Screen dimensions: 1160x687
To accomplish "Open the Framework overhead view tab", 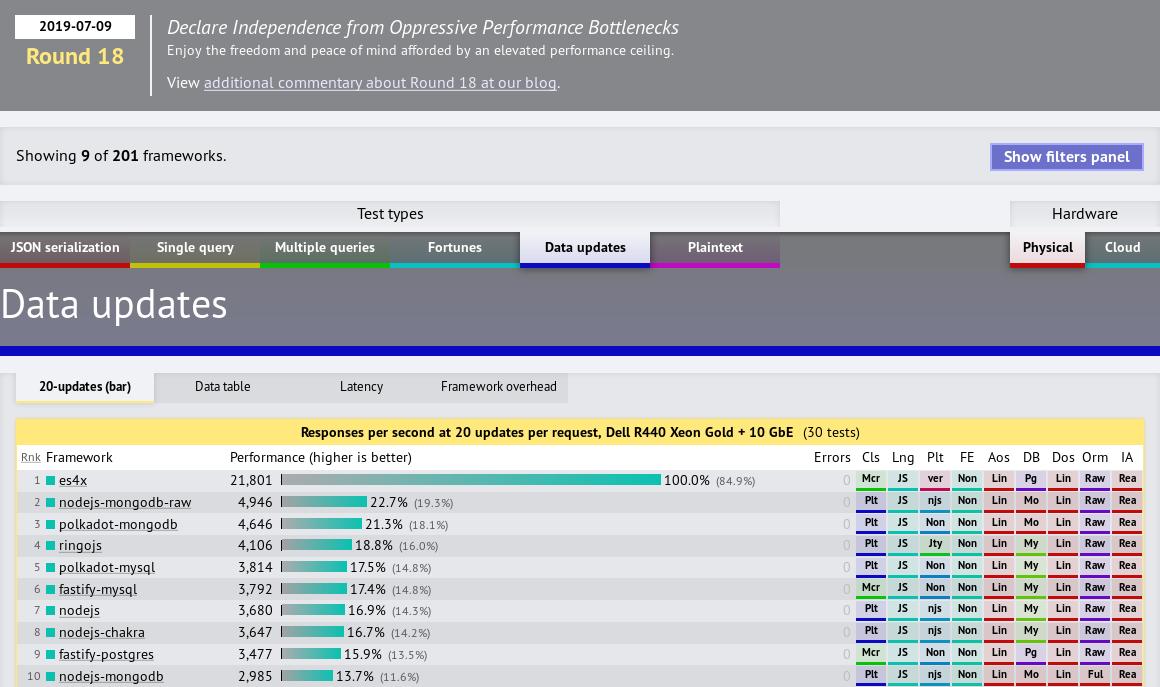I will point(499,387).
